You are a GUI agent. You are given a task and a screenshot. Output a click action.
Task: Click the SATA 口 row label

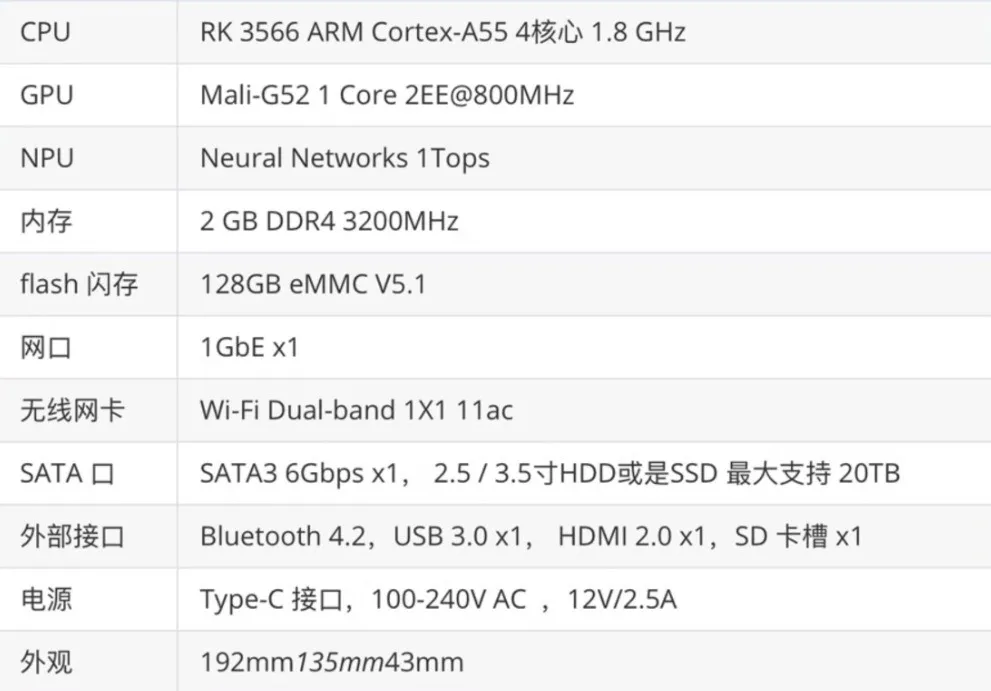click(66, 473)
